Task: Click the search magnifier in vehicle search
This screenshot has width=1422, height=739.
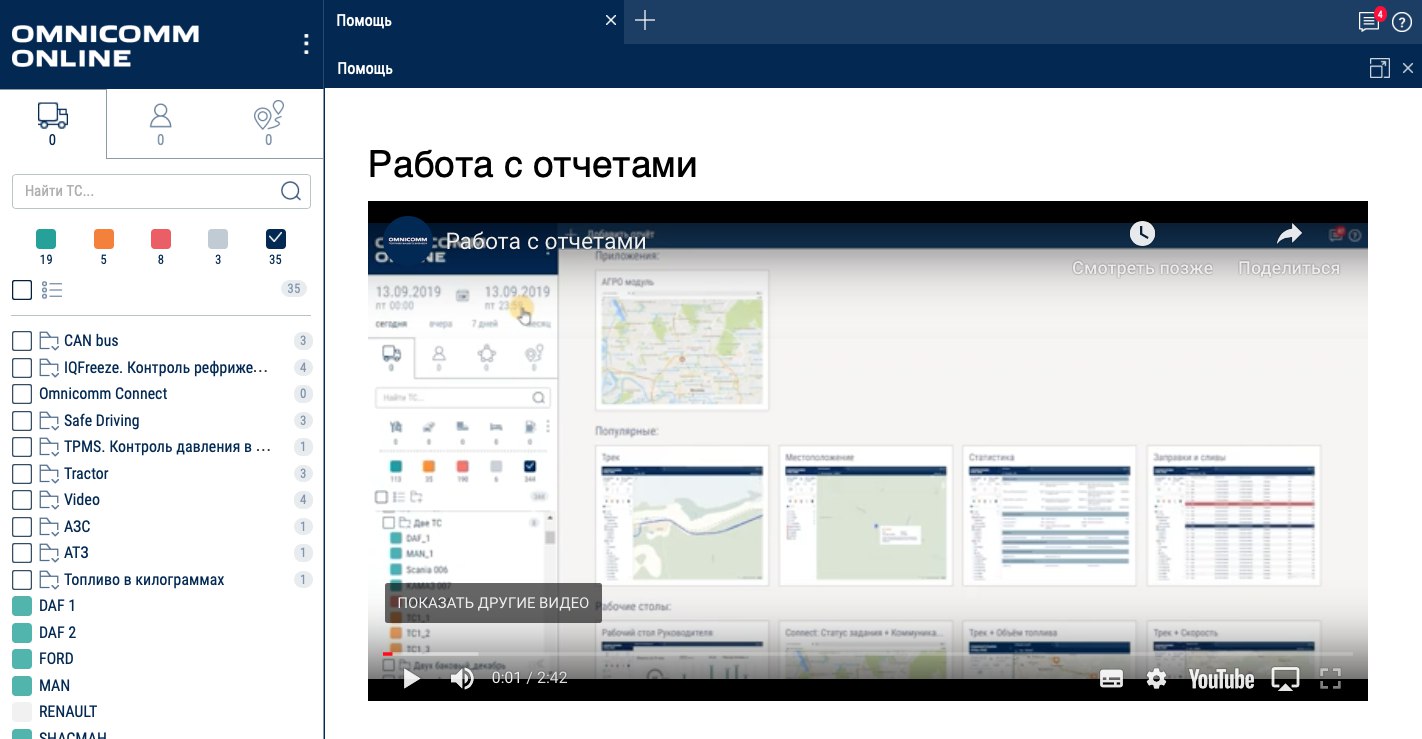Action: coord(291,191)
